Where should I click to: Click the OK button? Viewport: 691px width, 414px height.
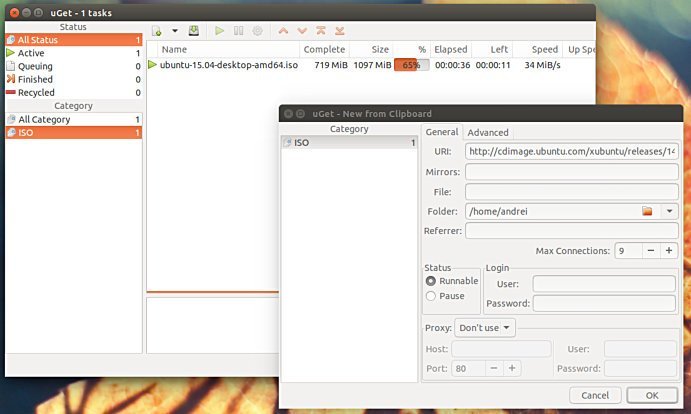click(x=652, y=395)
